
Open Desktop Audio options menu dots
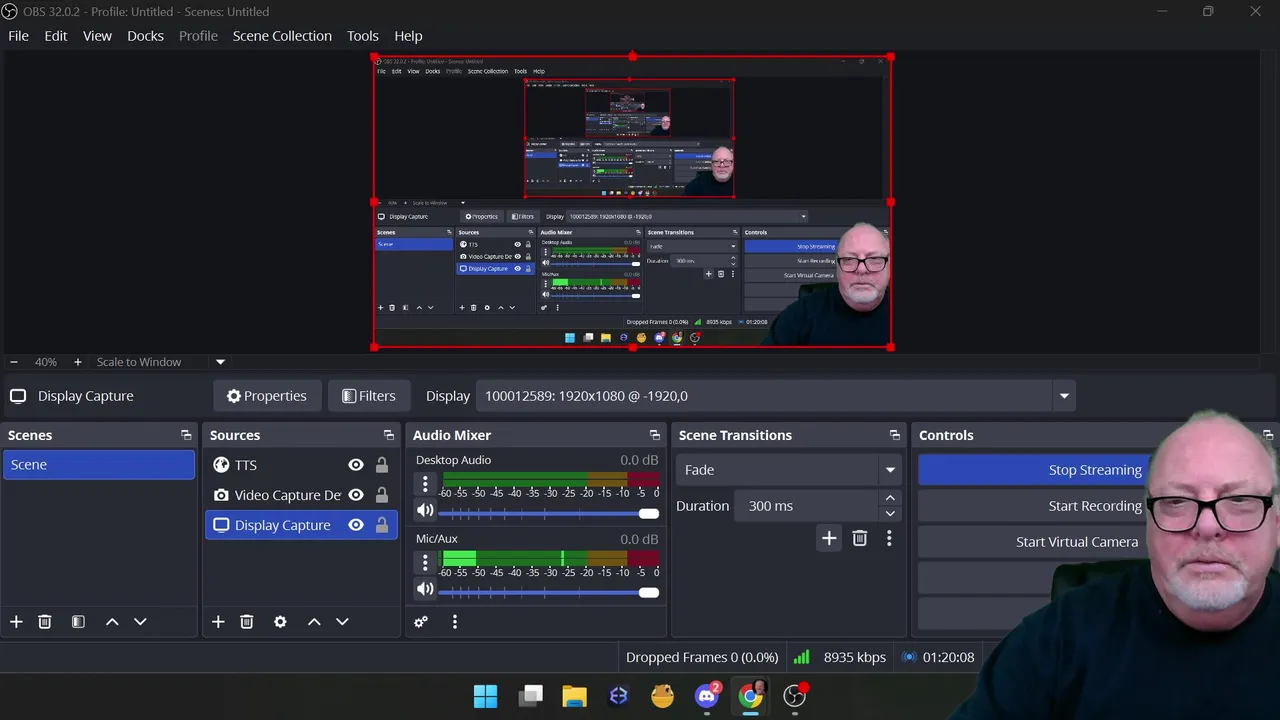pos(425,485)
